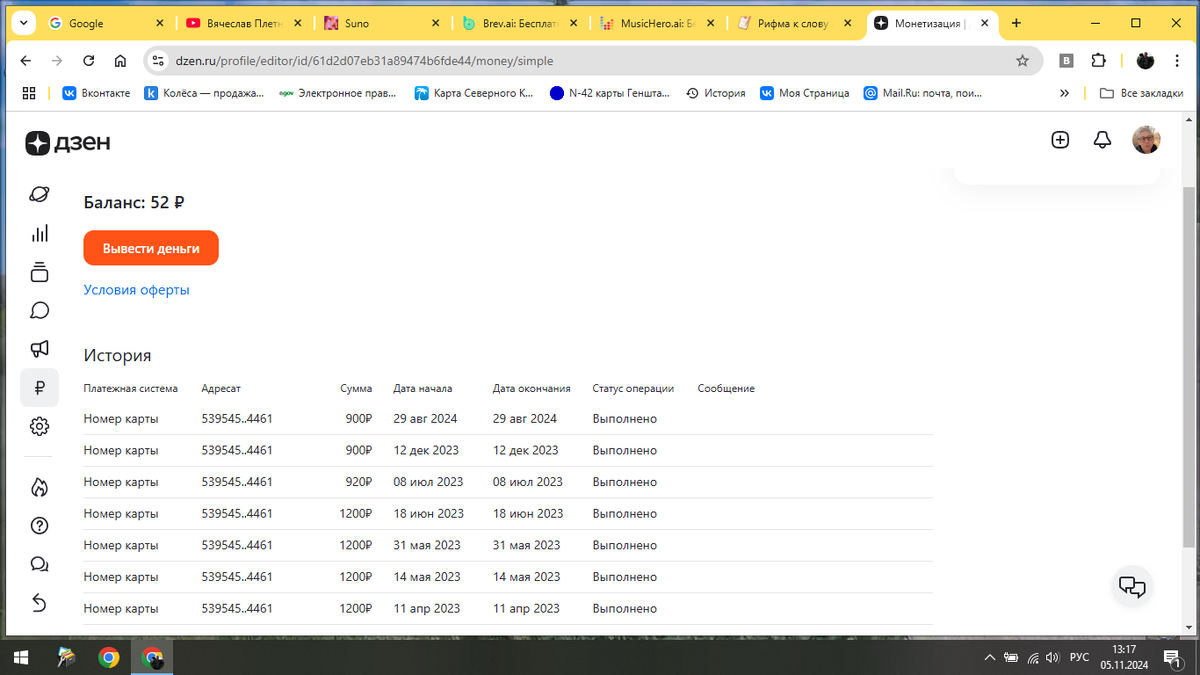Viewport: 1200px width, 675px height.
Task: Open the chat bubbles icon in sidebar
Action: pyautogui.click(x=39, y=564)
